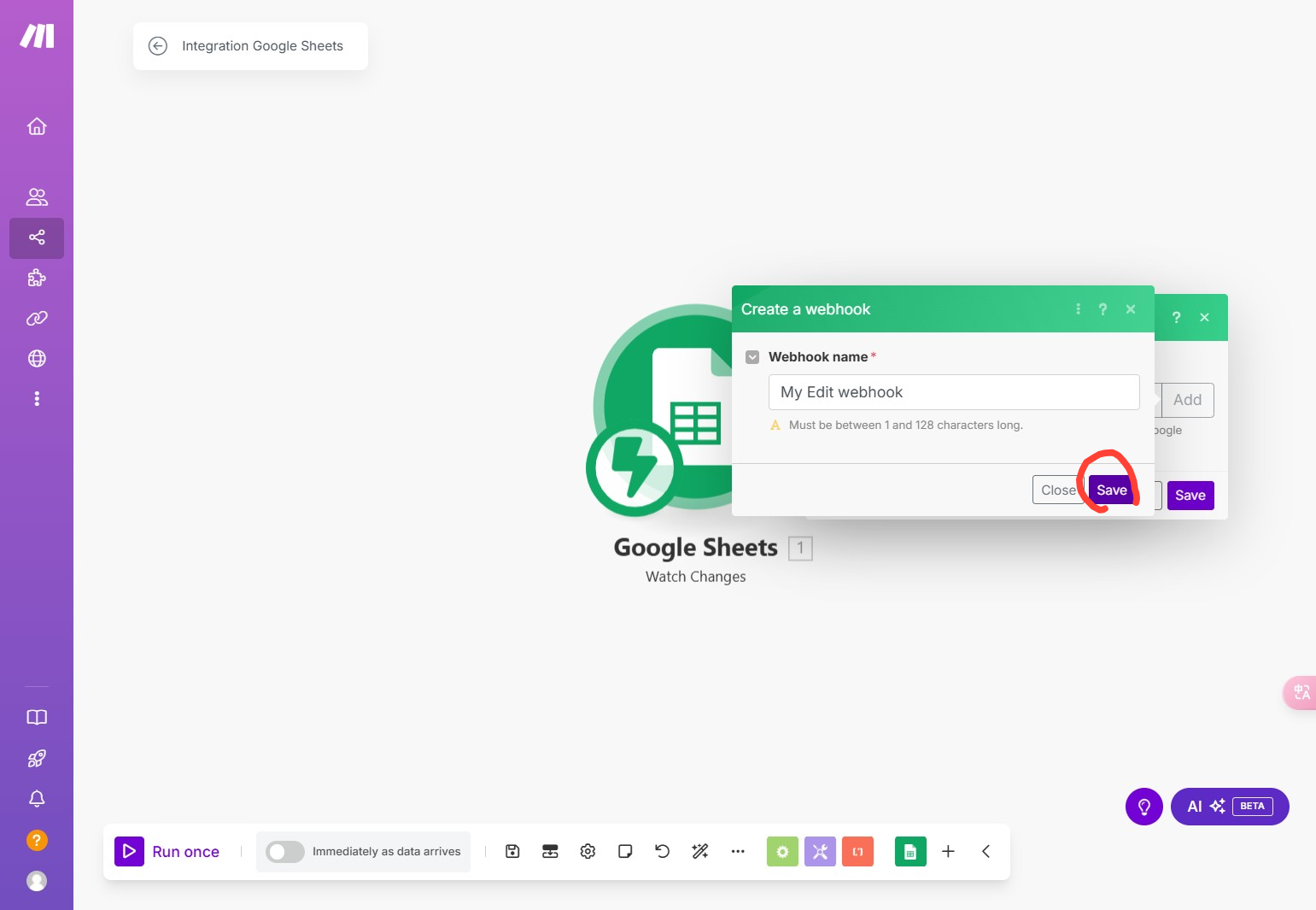Open the user profile avatar

[x=37, y=880]
